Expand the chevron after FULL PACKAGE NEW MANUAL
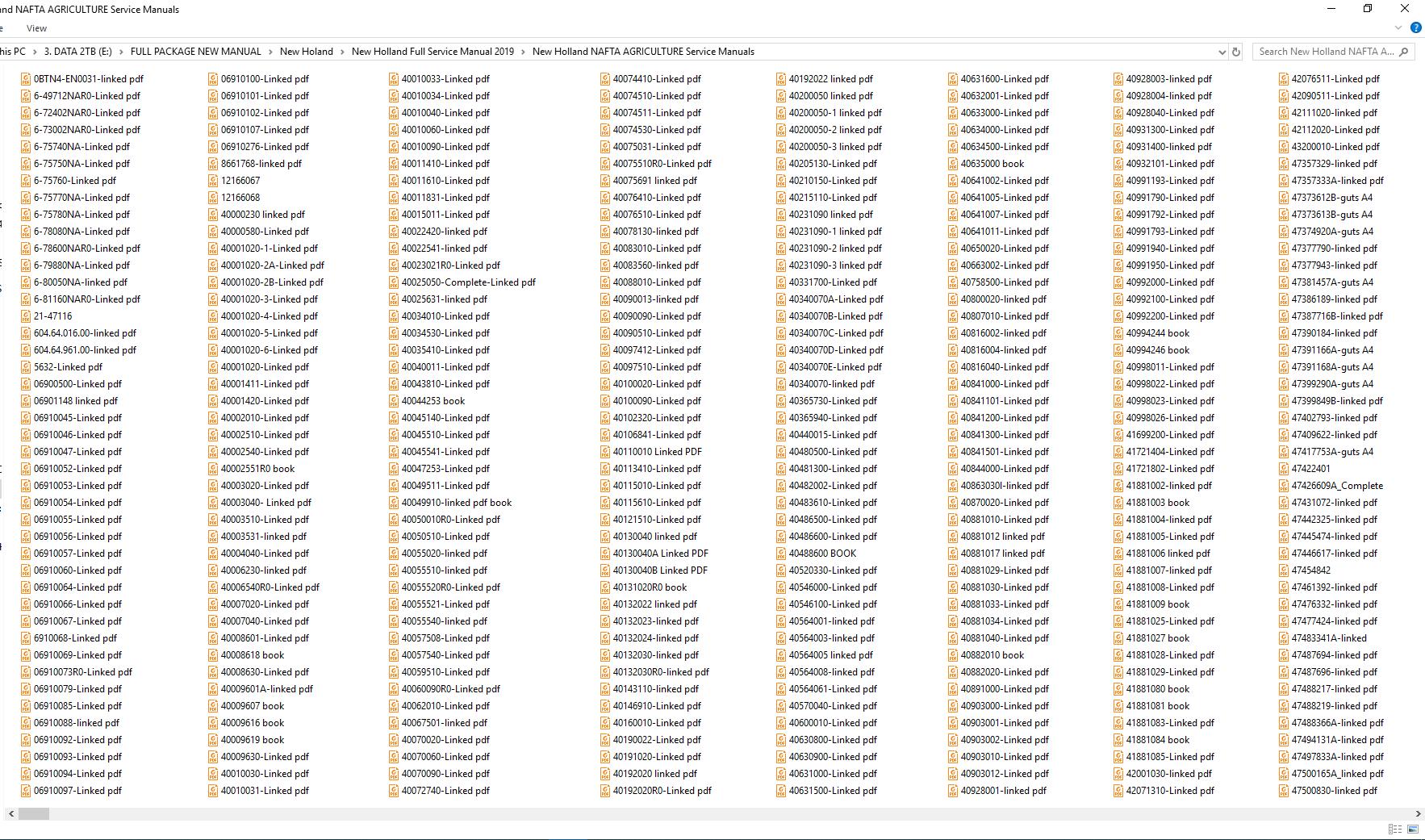Viewport: 1425px width, 840px height. coord(270,52)
